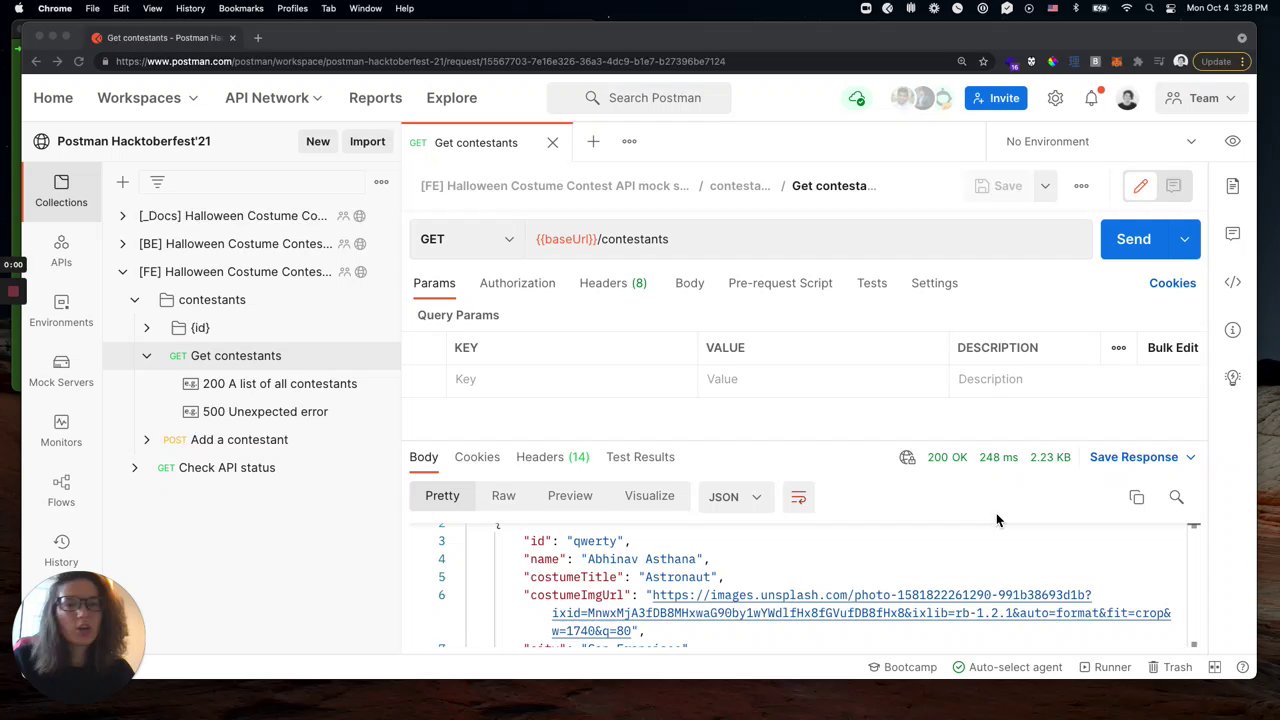Open a new request tab
Image resolution: width=1280 pixels, height=720 pixels.
(593, 142)
